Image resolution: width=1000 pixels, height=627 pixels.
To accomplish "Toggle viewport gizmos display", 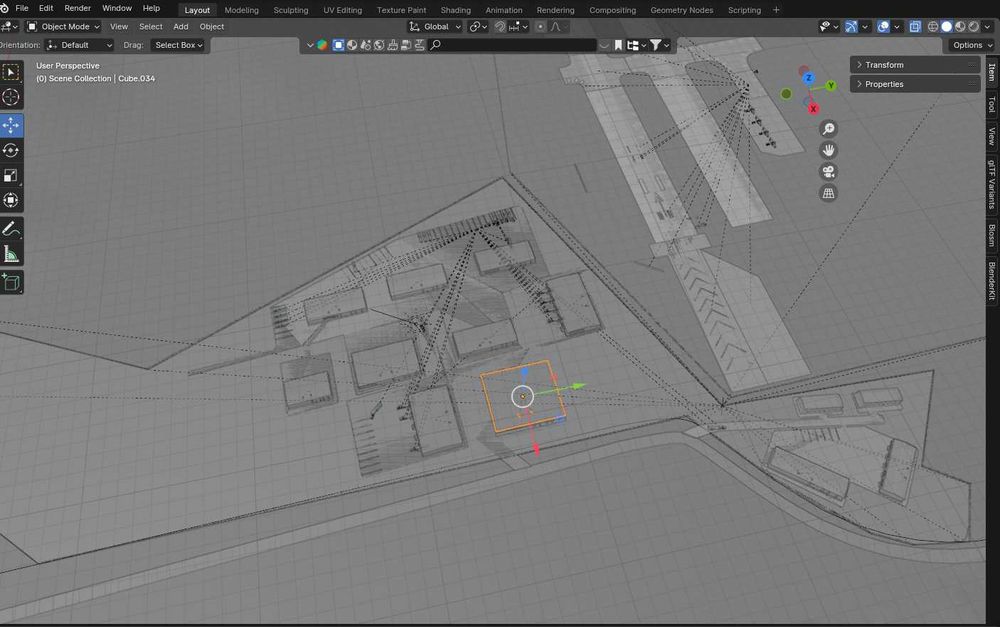I will 851,27.
